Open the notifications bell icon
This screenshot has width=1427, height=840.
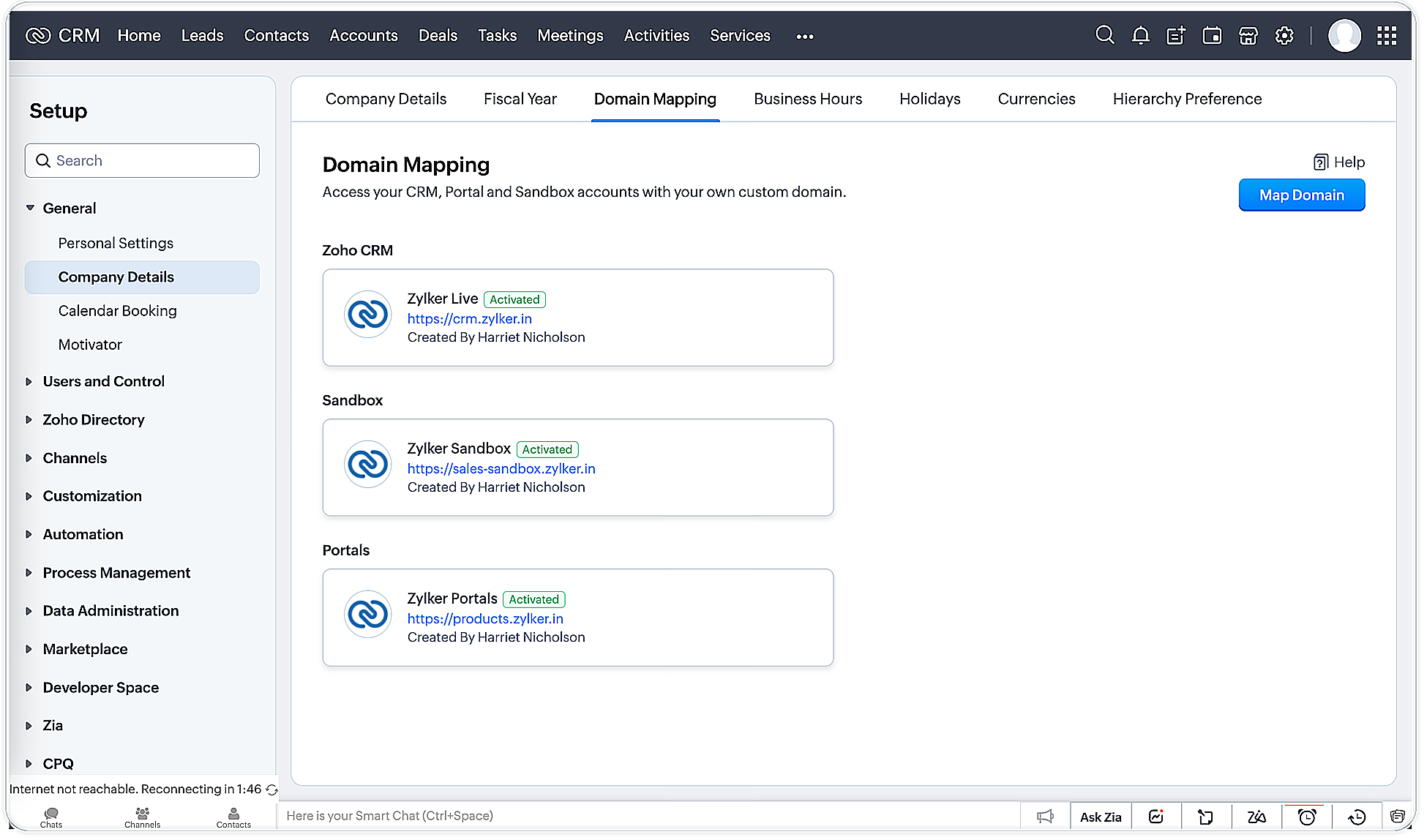point(1140,35)
